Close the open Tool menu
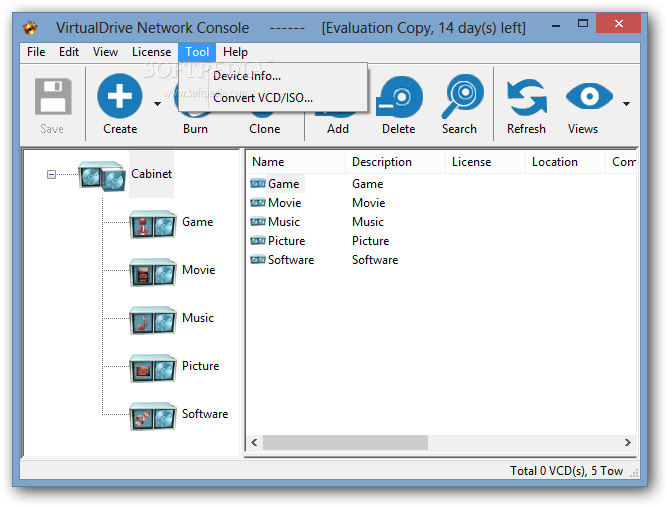668x507 pixels. (x=197, y=52)
